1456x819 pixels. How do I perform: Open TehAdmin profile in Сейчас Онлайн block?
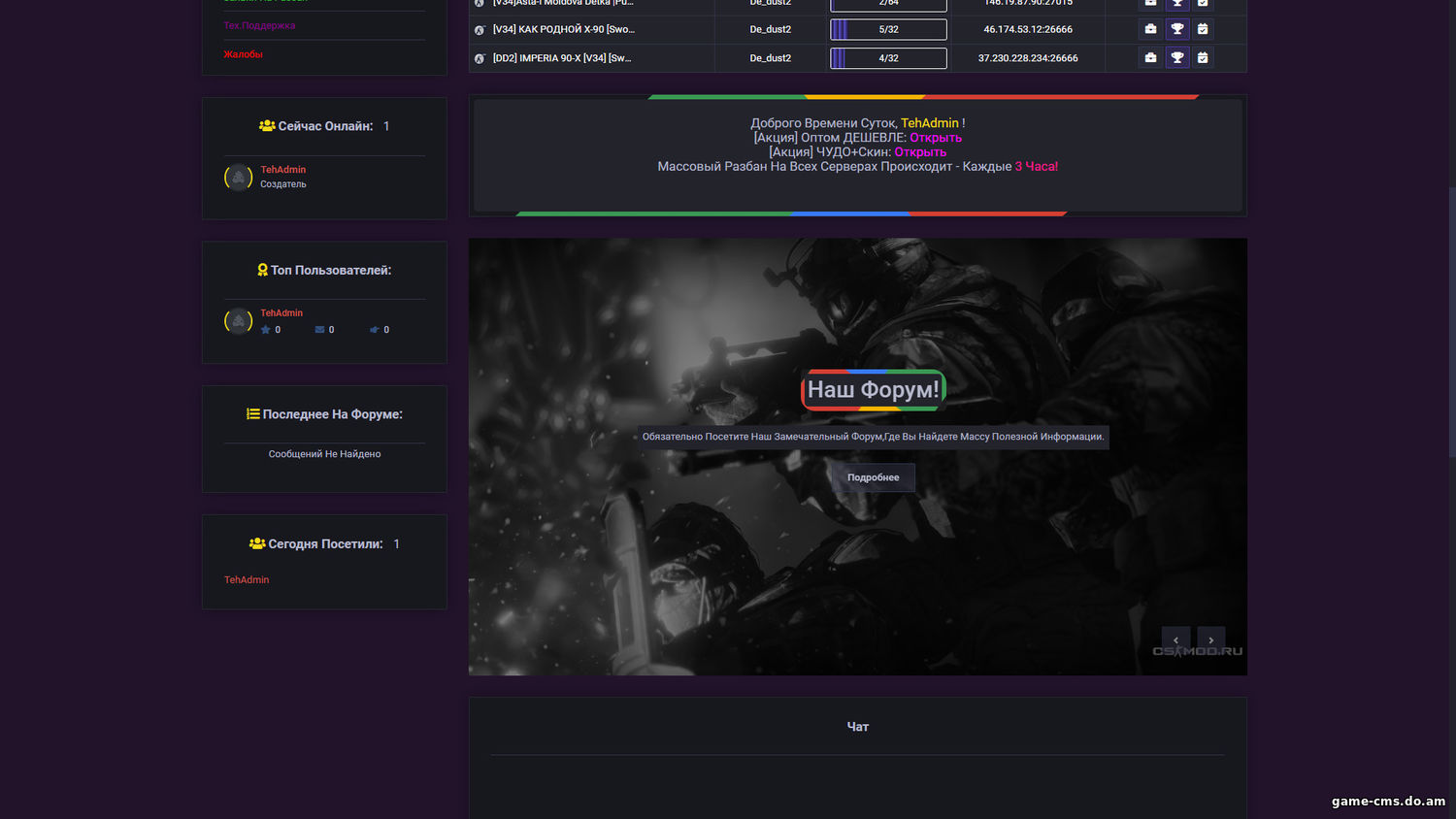tap(282, 170)
